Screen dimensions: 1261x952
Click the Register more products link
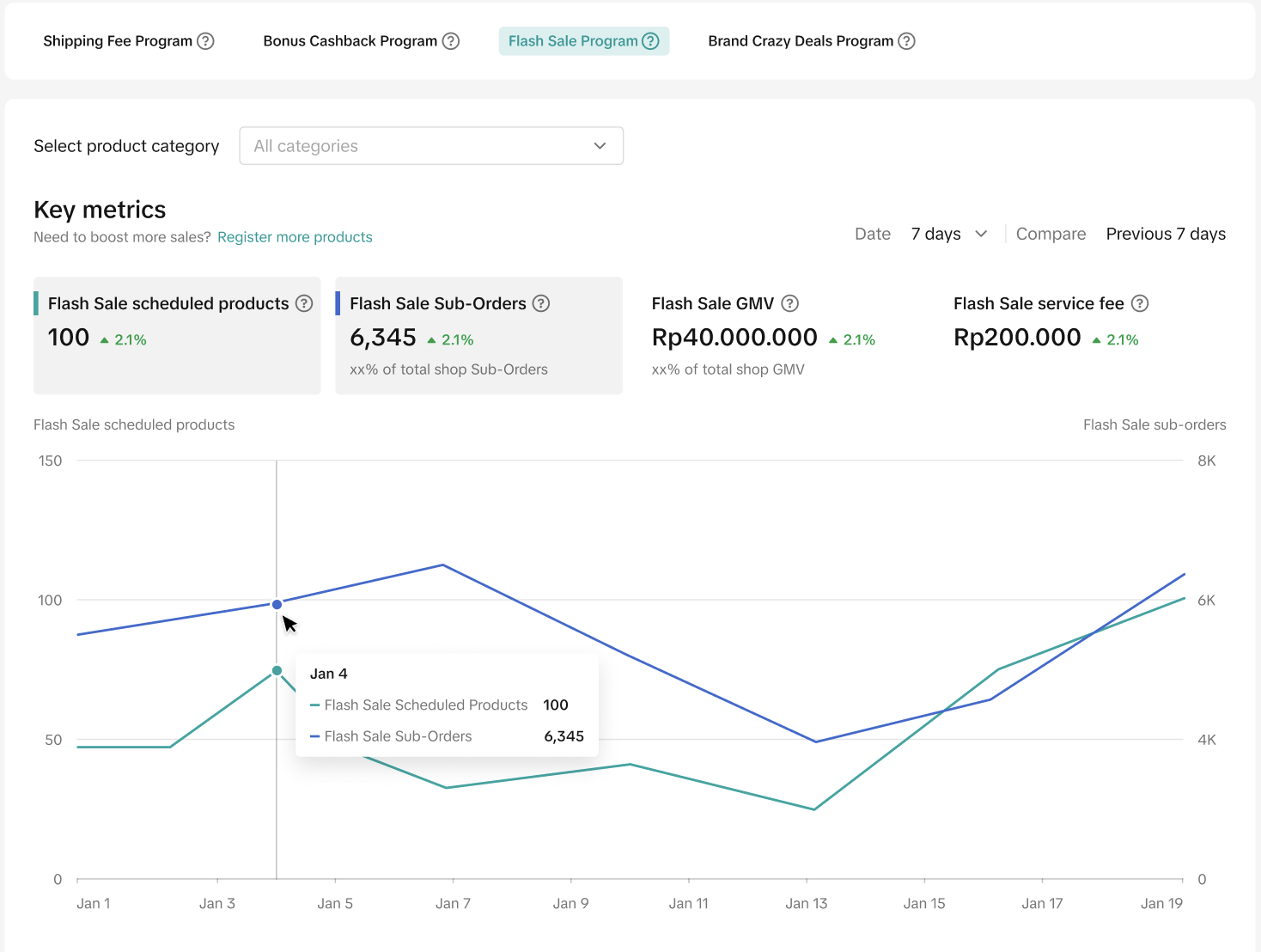pos(295,237)
